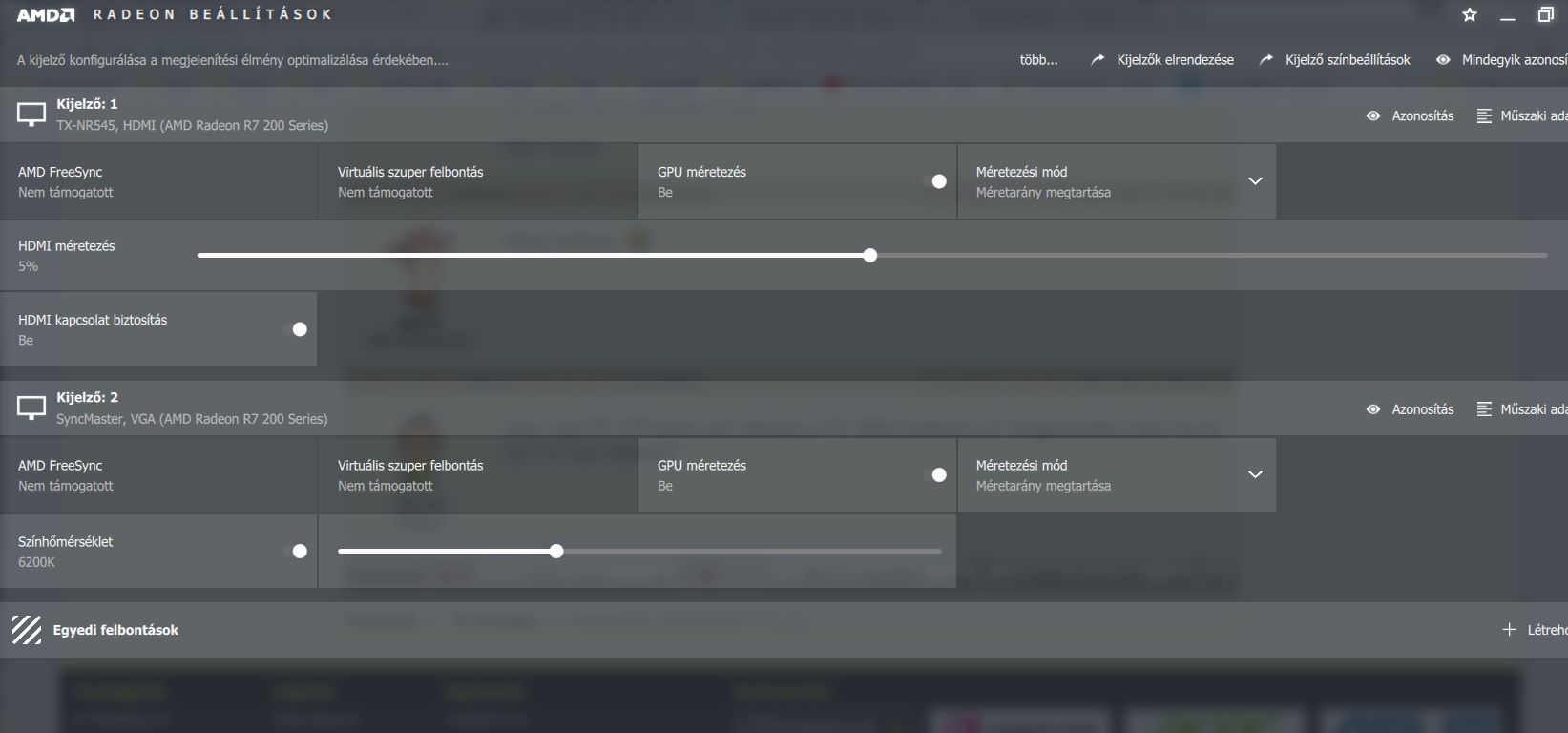Click the HDMI méretezés 5% value
Image resolution: width=1568 pixels, height=733 pixels.
point(28,266)
